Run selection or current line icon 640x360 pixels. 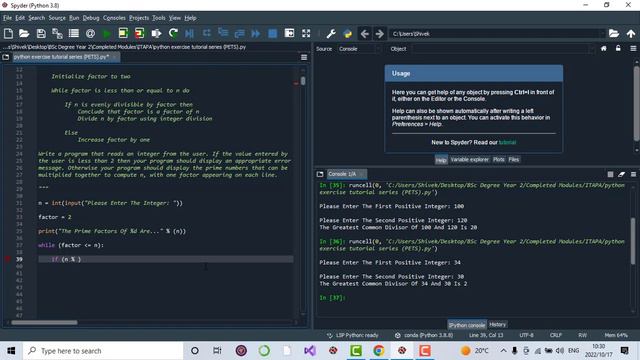(156, 33)
